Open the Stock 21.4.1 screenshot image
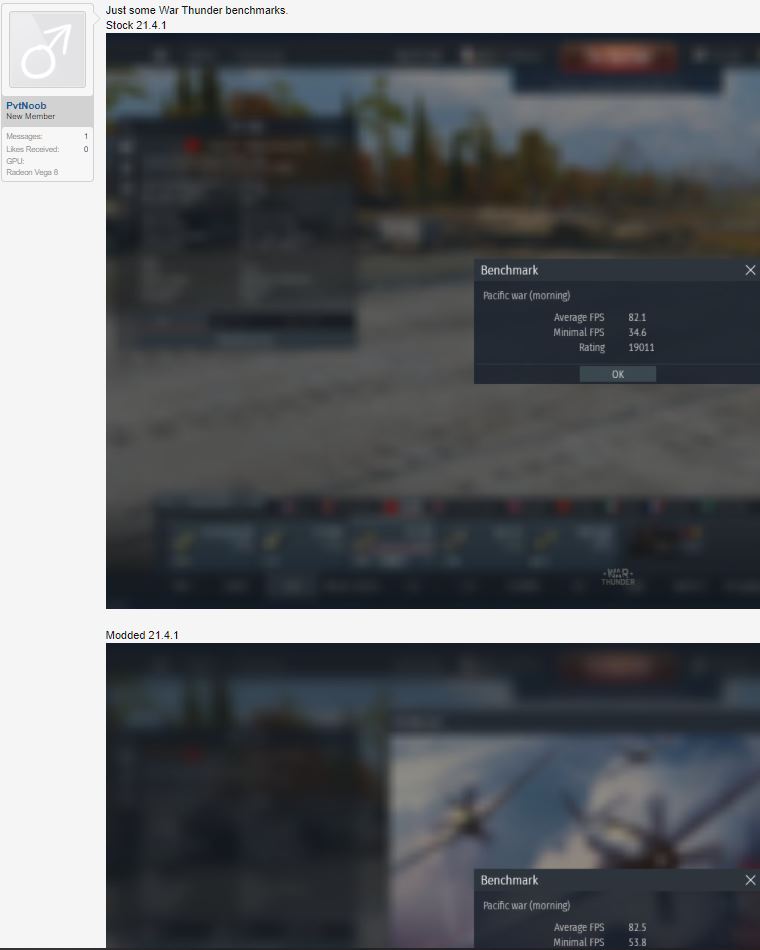The width and height of the screenshot is (760, 950). (433, 321)
